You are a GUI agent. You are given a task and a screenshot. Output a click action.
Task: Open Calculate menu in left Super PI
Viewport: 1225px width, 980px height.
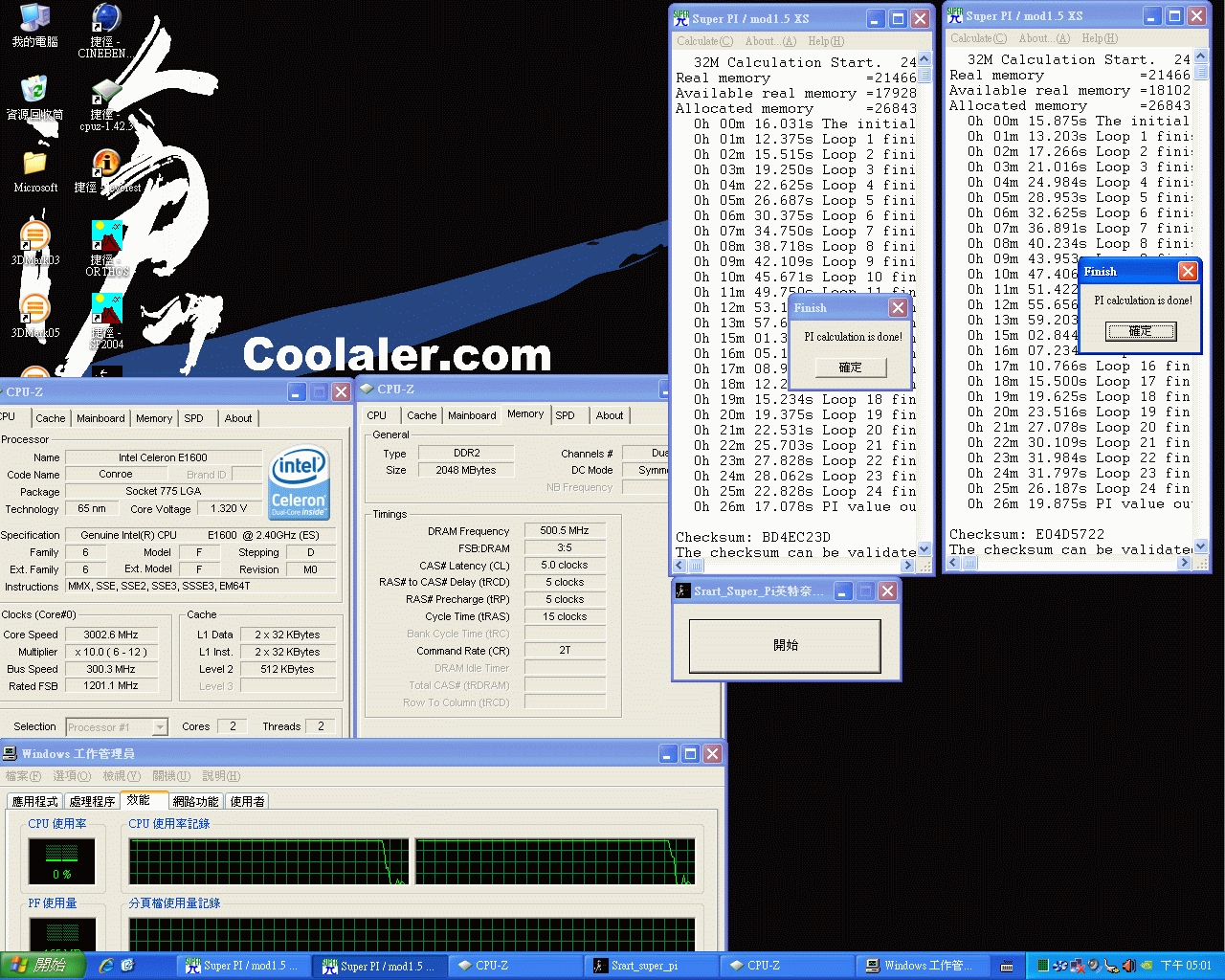click(x=704, y=41)
